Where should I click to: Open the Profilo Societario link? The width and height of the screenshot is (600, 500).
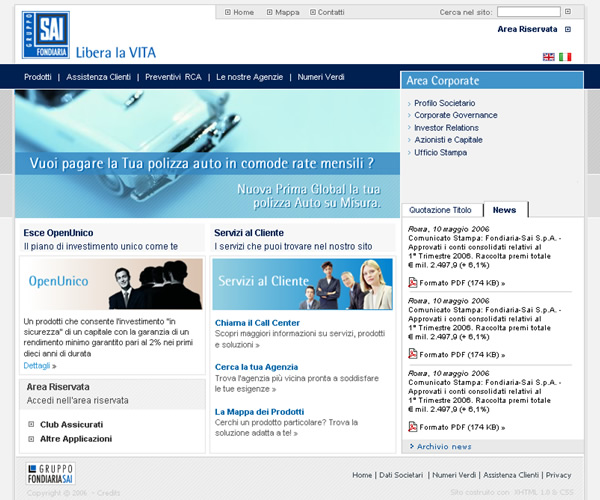point(444,103)
